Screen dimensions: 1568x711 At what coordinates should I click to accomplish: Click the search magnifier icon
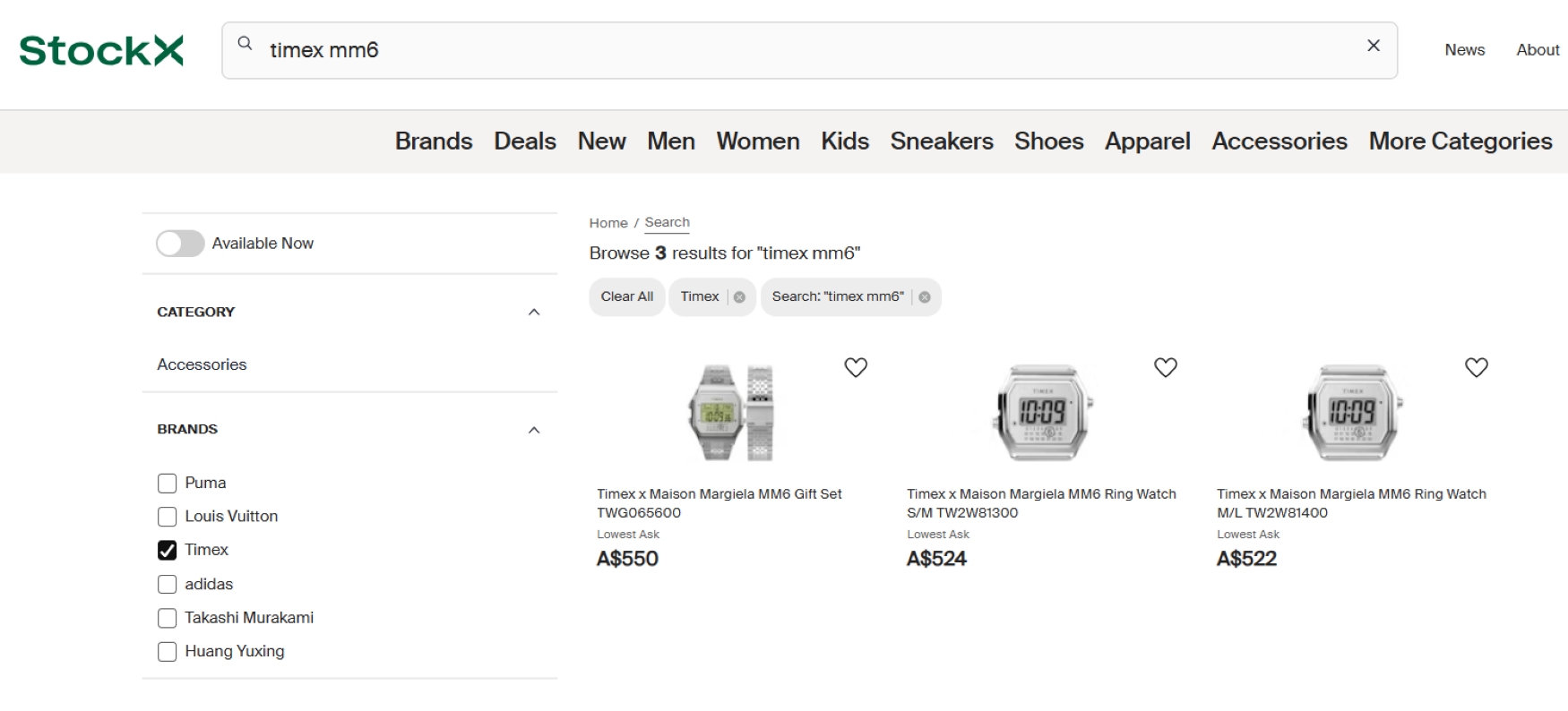pos(245,43)
